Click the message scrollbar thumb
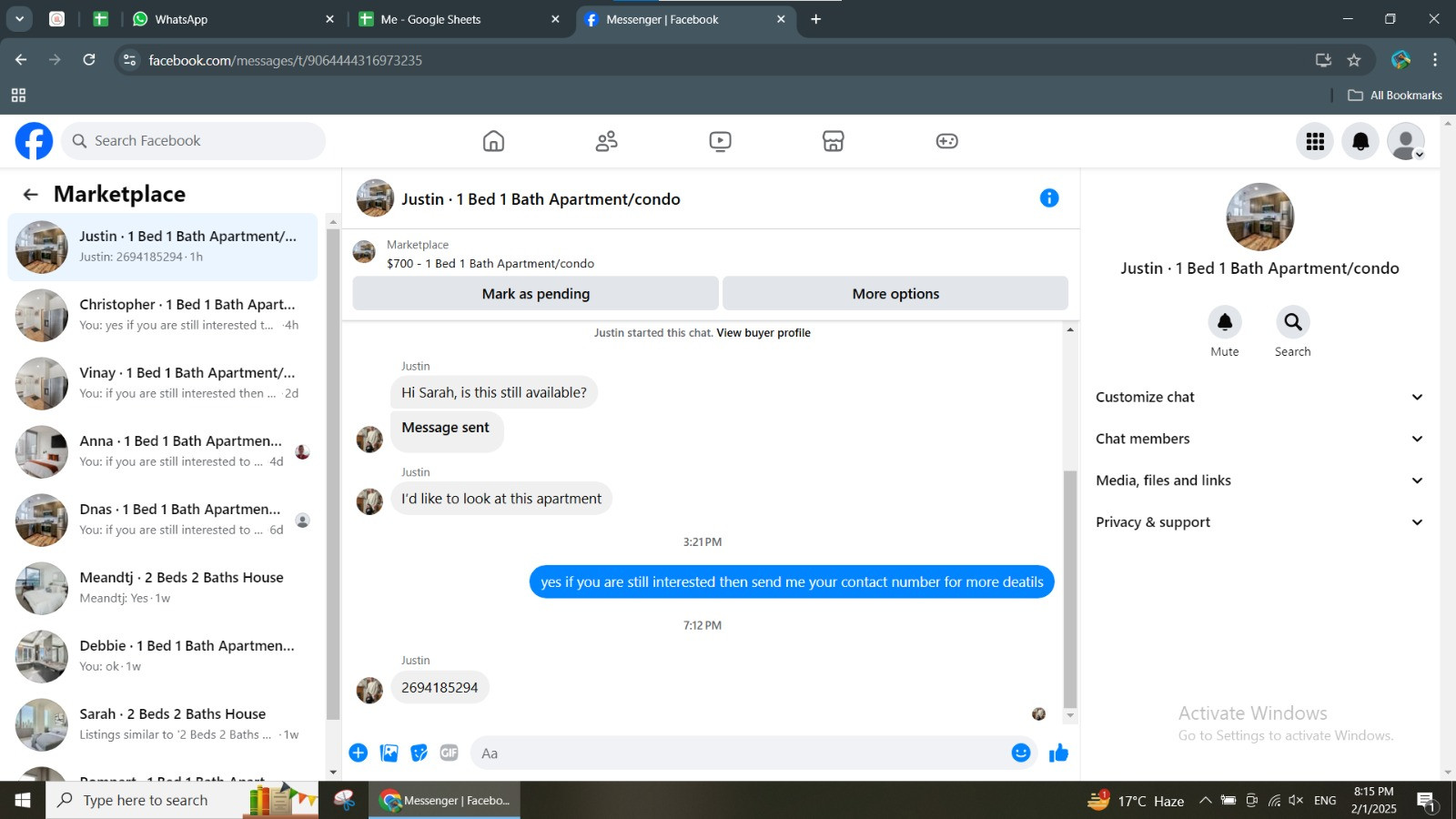 click(1070, 589)
